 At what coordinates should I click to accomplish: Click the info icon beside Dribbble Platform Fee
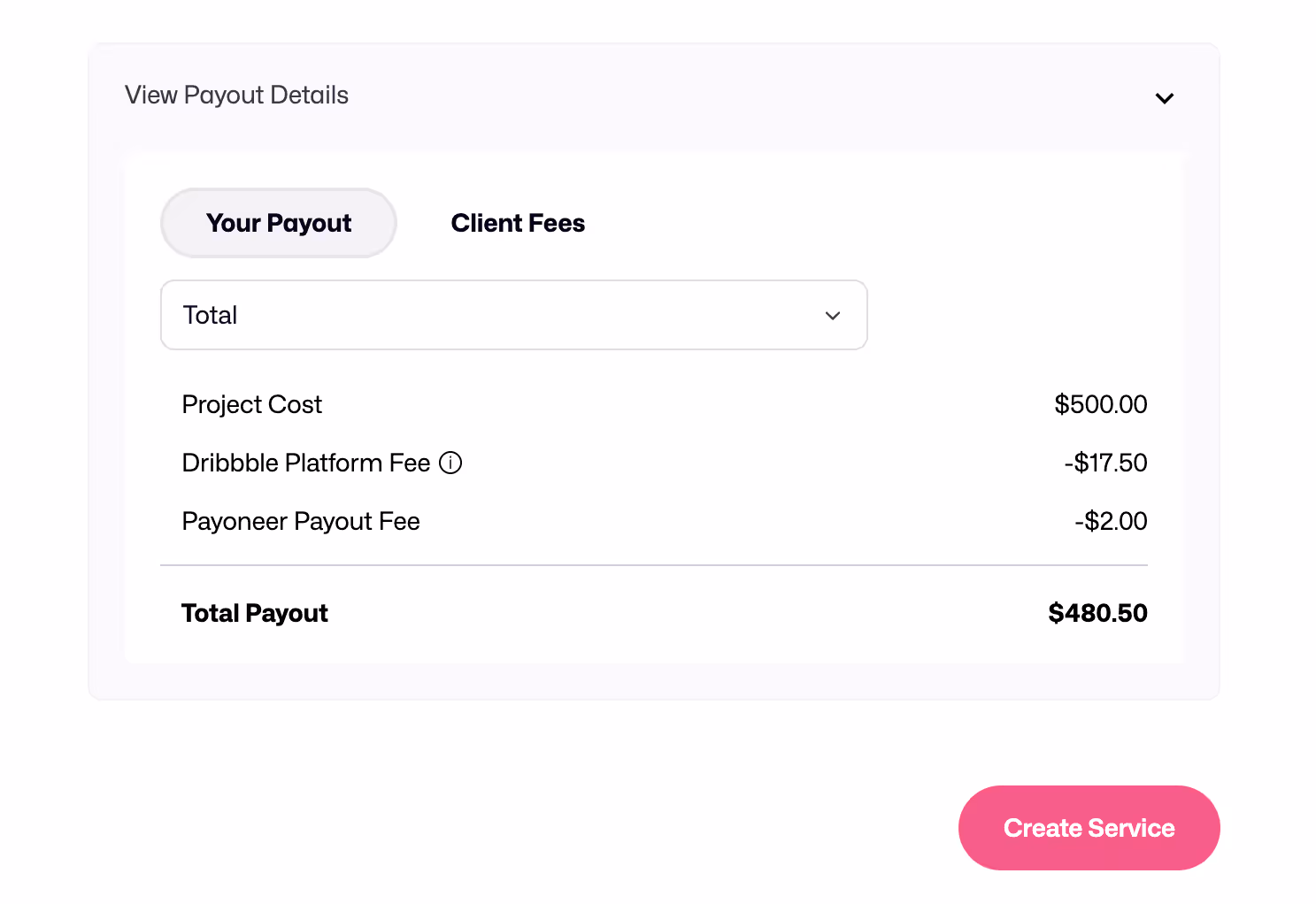(450, 463)
